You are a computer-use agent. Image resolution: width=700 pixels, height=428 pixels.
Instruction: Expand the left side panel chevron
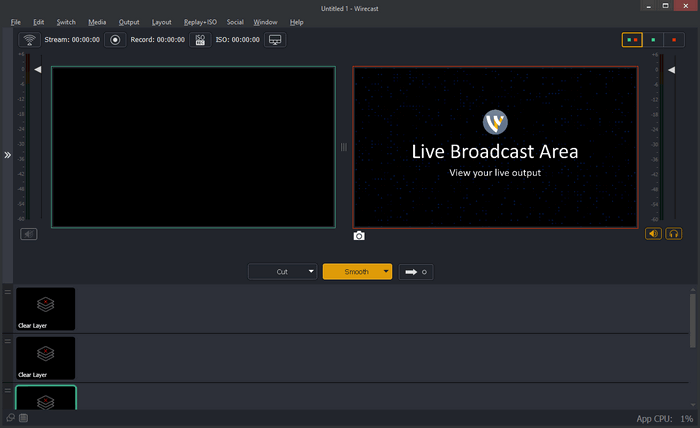7,155
